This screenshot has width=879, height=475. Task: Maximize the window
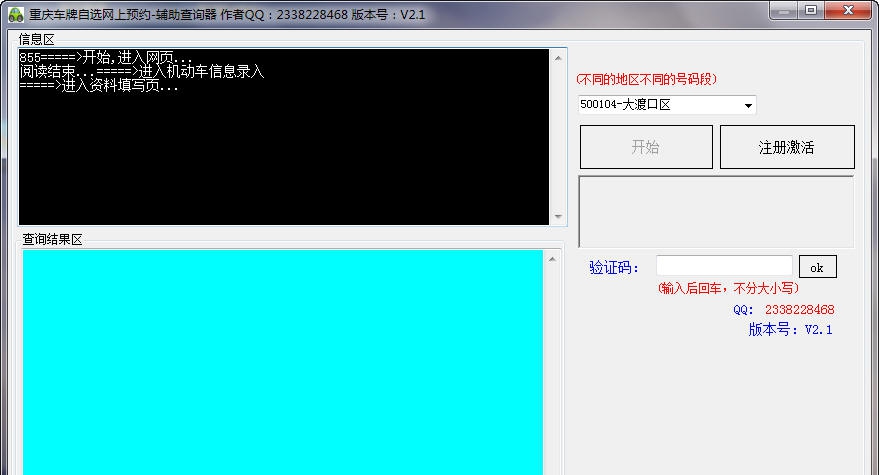tap(811, 11)
